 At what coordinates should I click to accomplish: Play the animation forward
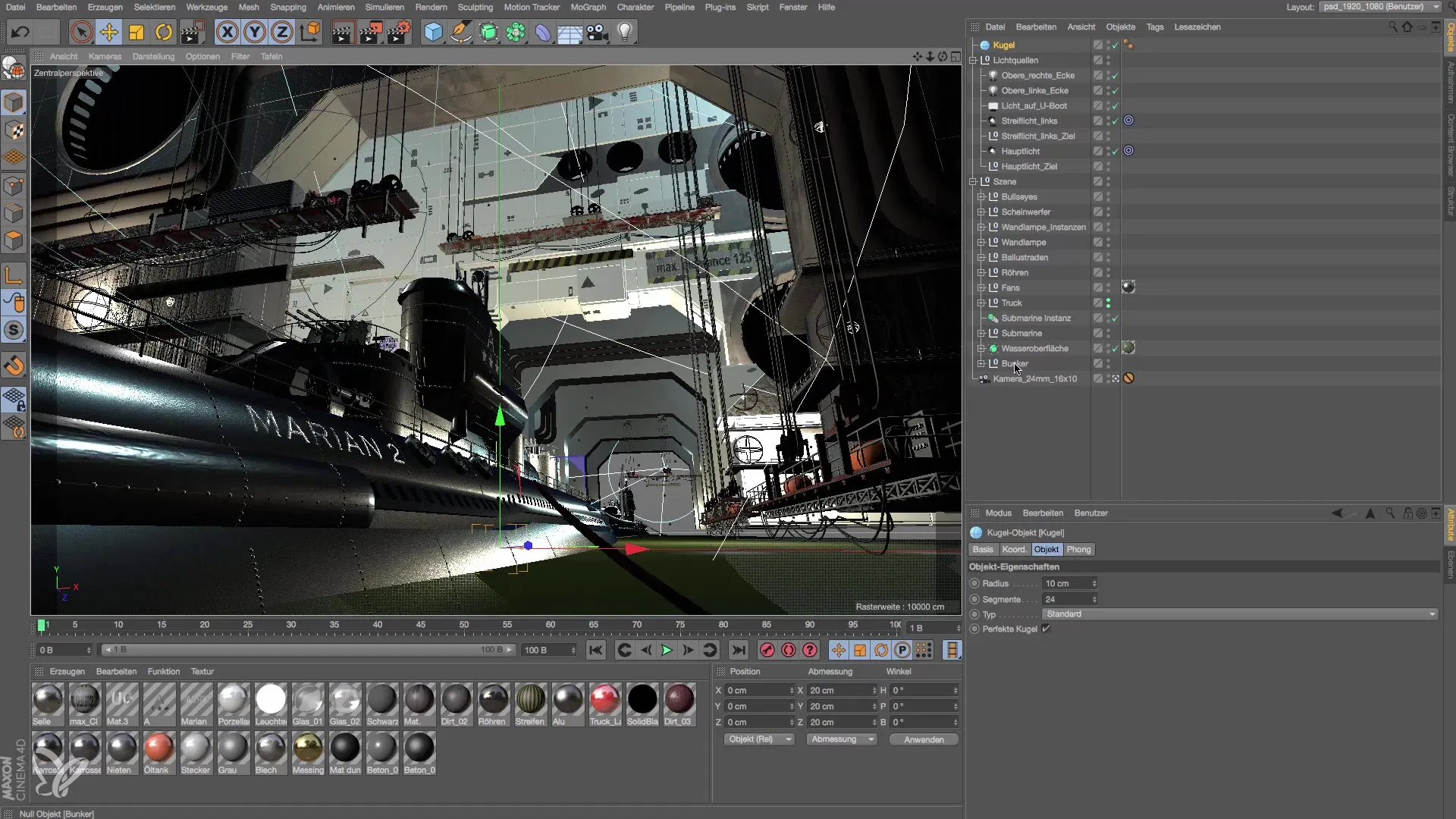(x=667, y=650)
